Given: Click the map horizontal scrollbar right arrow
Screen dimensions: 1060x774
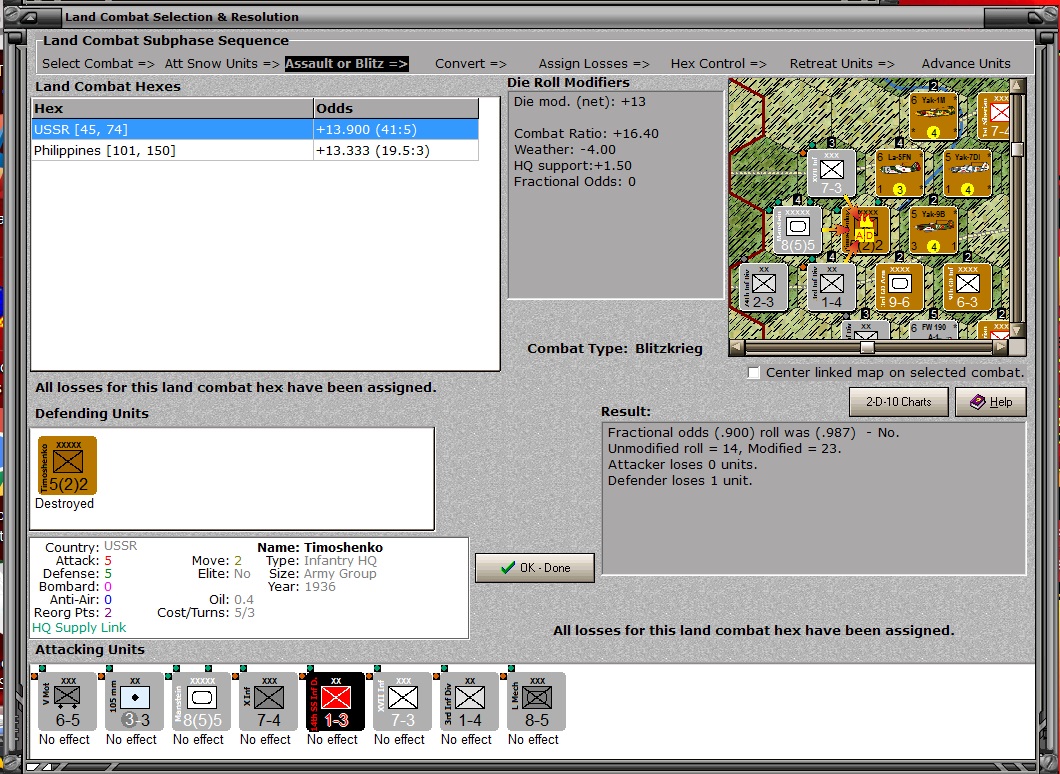Looking at the screenshot, I should click(1001, 347).
